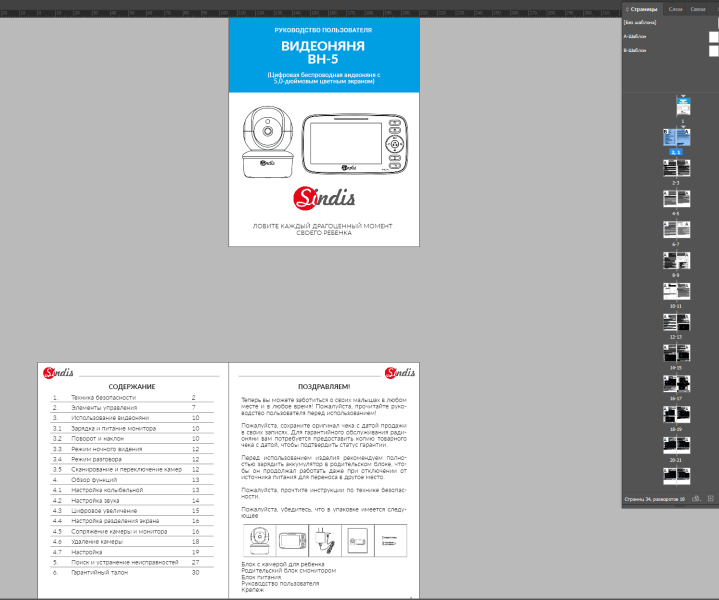Click contents row Гарантийный талон
This screenshot has width=719, height=600.
pos(132,572)
